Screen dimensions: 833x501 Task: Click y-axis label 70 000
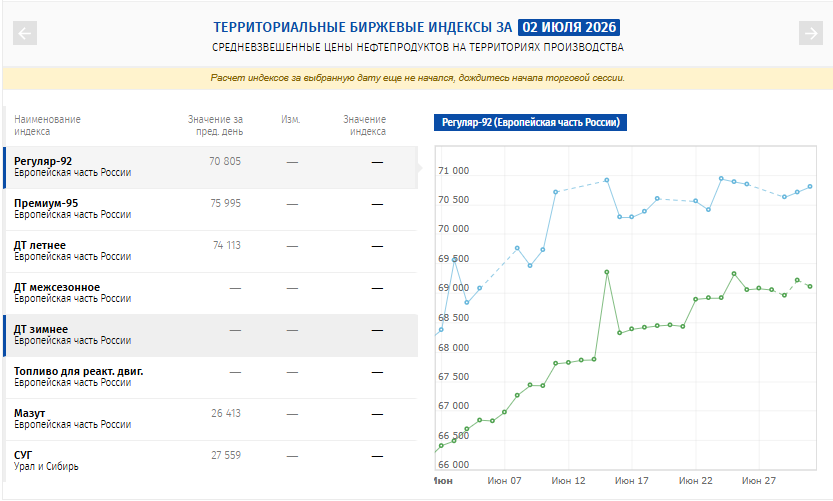[453, 229]
